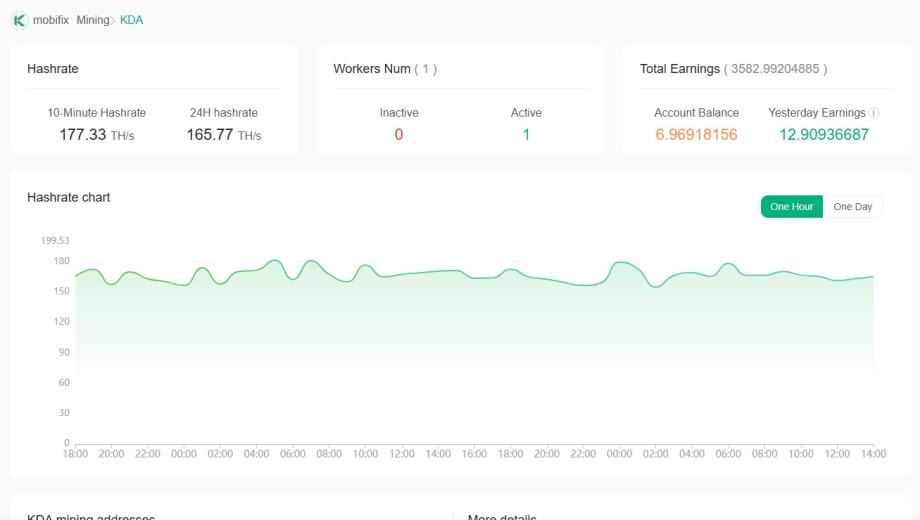
Task: Click the 14:00 final marker on chart axis
Action: tap(873, 454)
